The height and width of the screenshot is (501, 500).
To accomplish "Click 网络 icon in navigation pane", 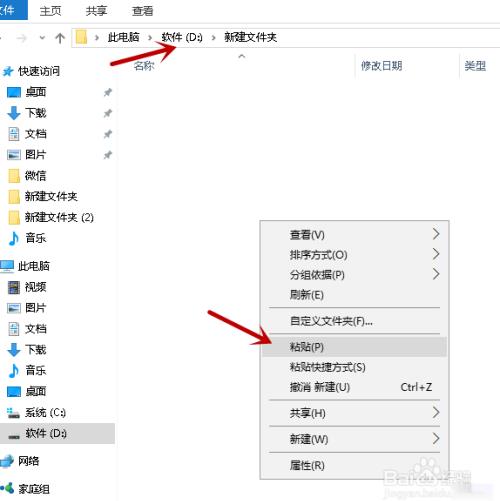I will tap(7, 461).
